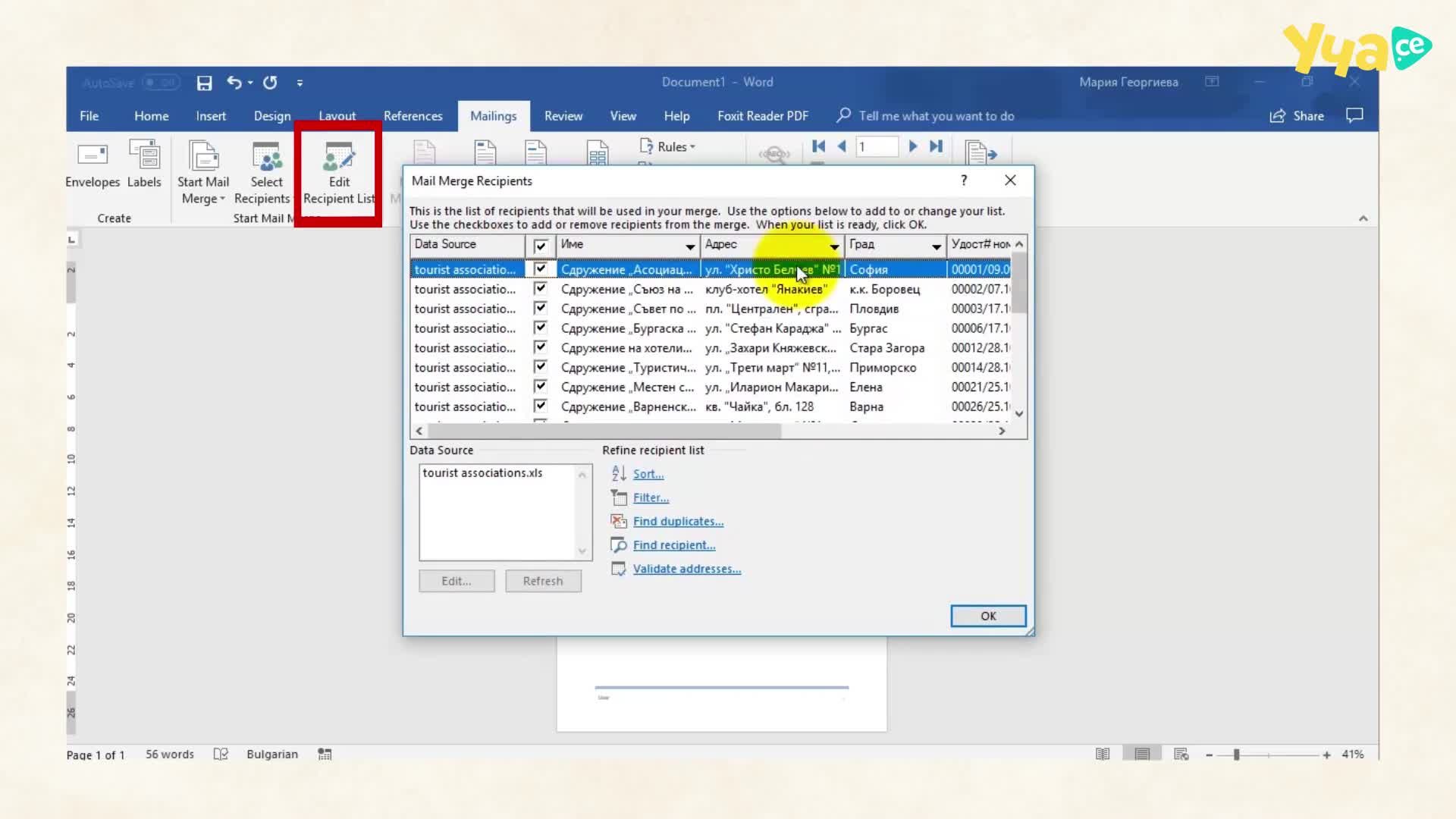Uncheck the София recipient row checkbox

(541, 268)
